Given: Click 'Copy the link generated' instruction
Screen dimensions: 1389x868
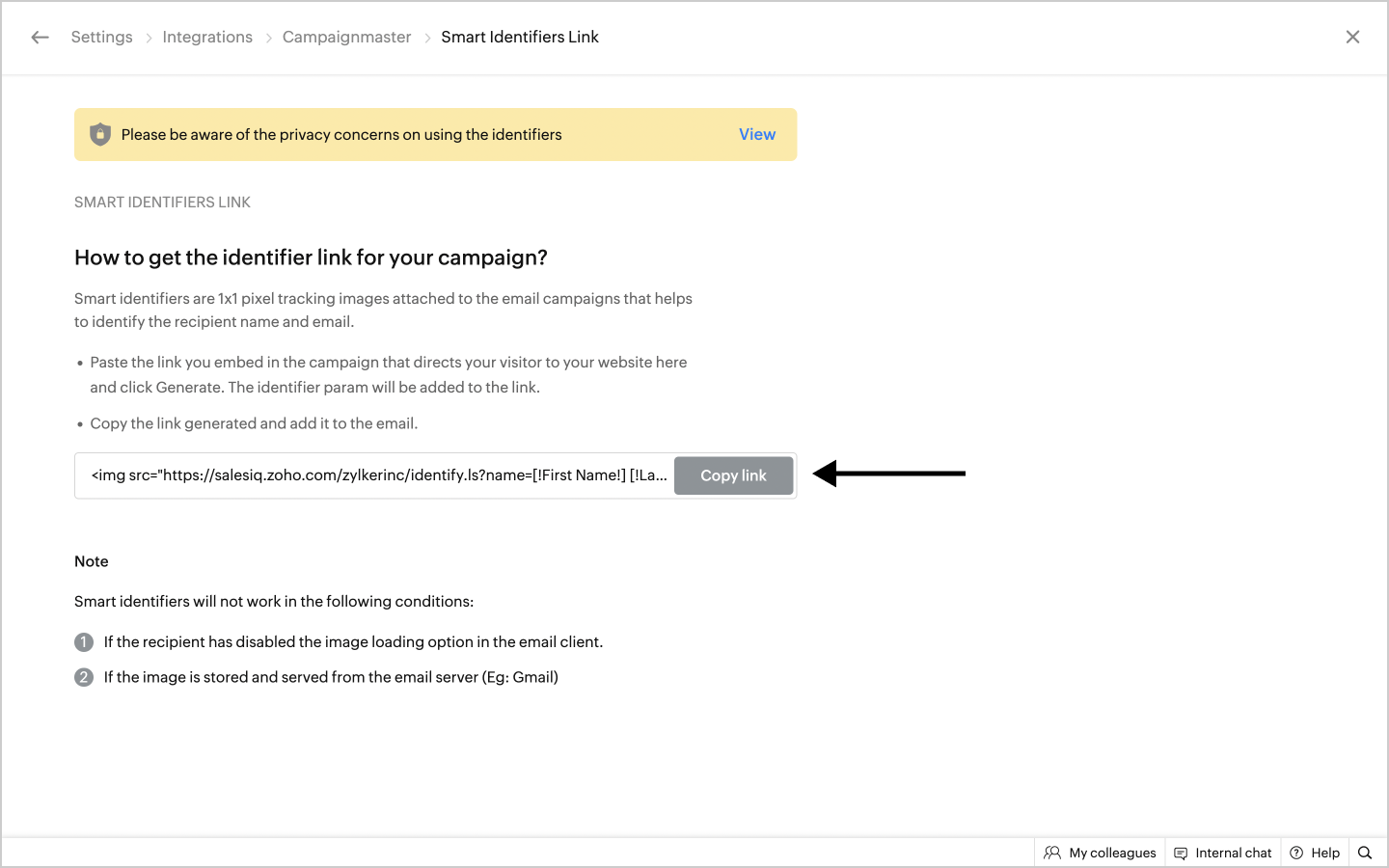Looking at the screenshot, I should [x=254, y=423].
